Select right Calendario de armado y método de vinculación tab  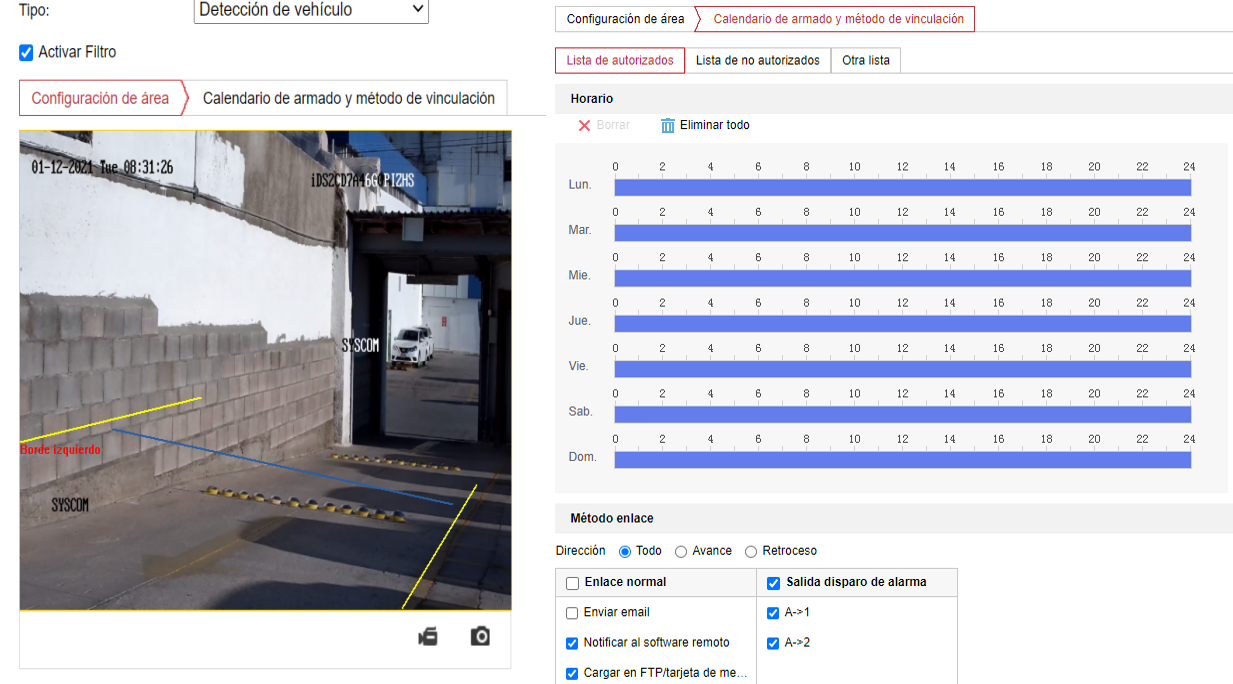[838, 19]
